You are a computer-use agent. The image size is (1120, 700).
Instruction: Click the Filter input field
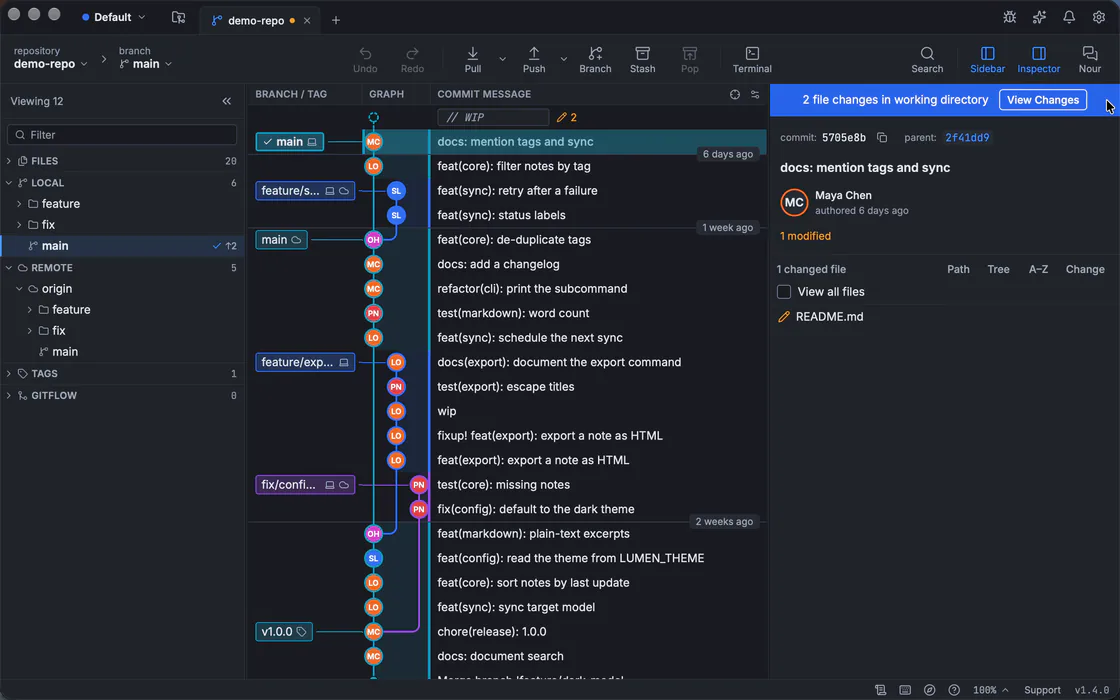click(x=121, y=135)
